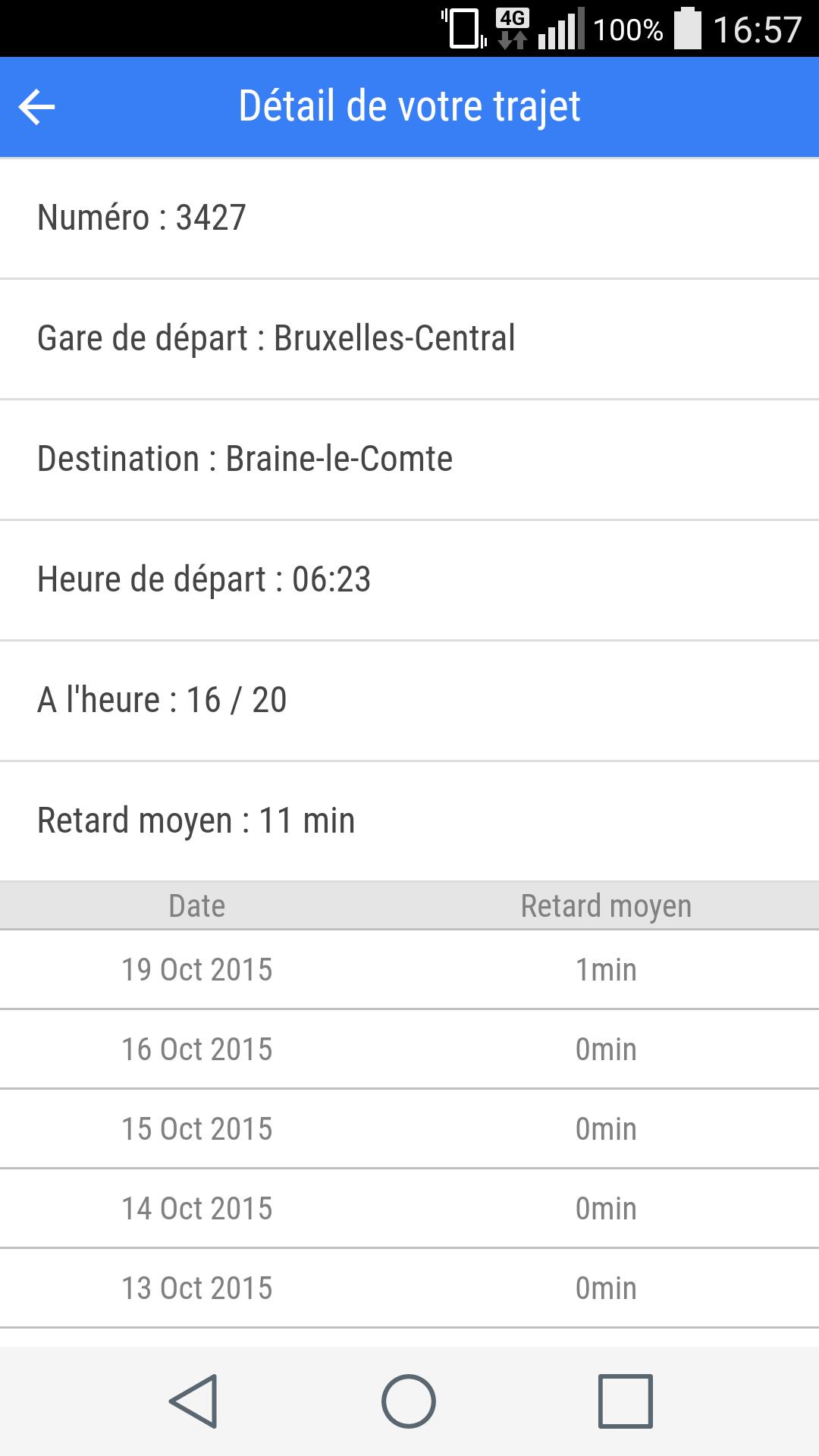Tap the Retard moyen column header
Viewport: 819px width, 1456px height.
click(x=606, y=906)
